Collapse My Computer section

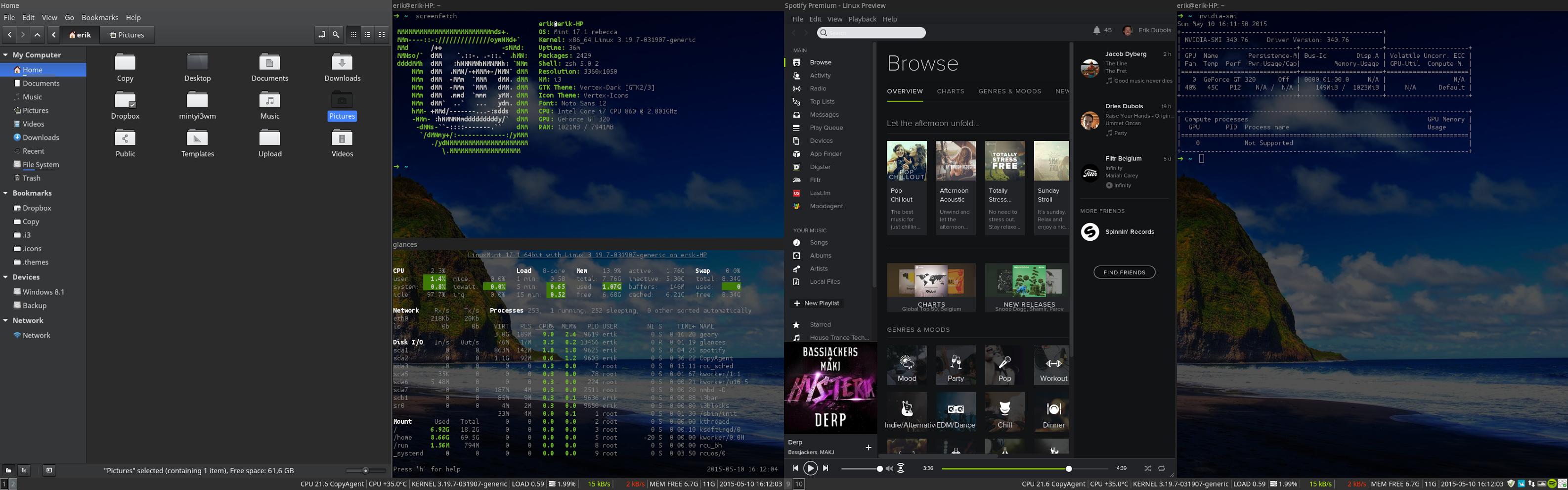coord(5,55)
